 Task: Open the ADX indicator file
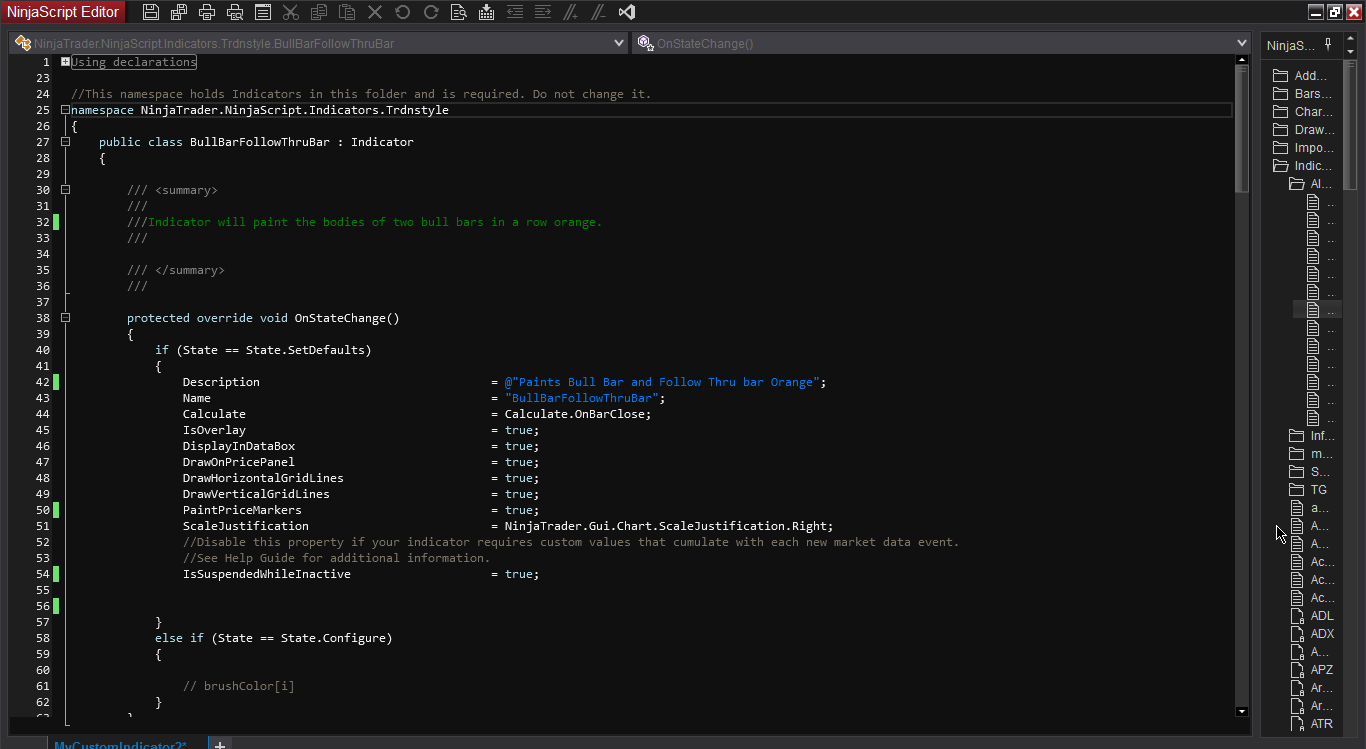(x=1322, y=634)
